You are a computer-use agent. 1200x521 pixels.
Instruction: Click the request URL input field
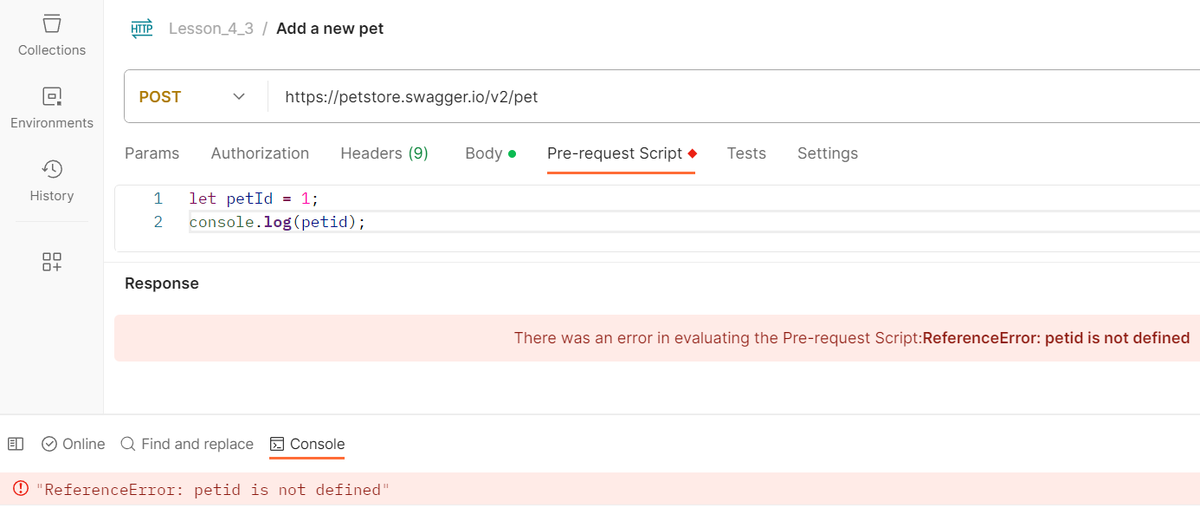click(700, 97)
